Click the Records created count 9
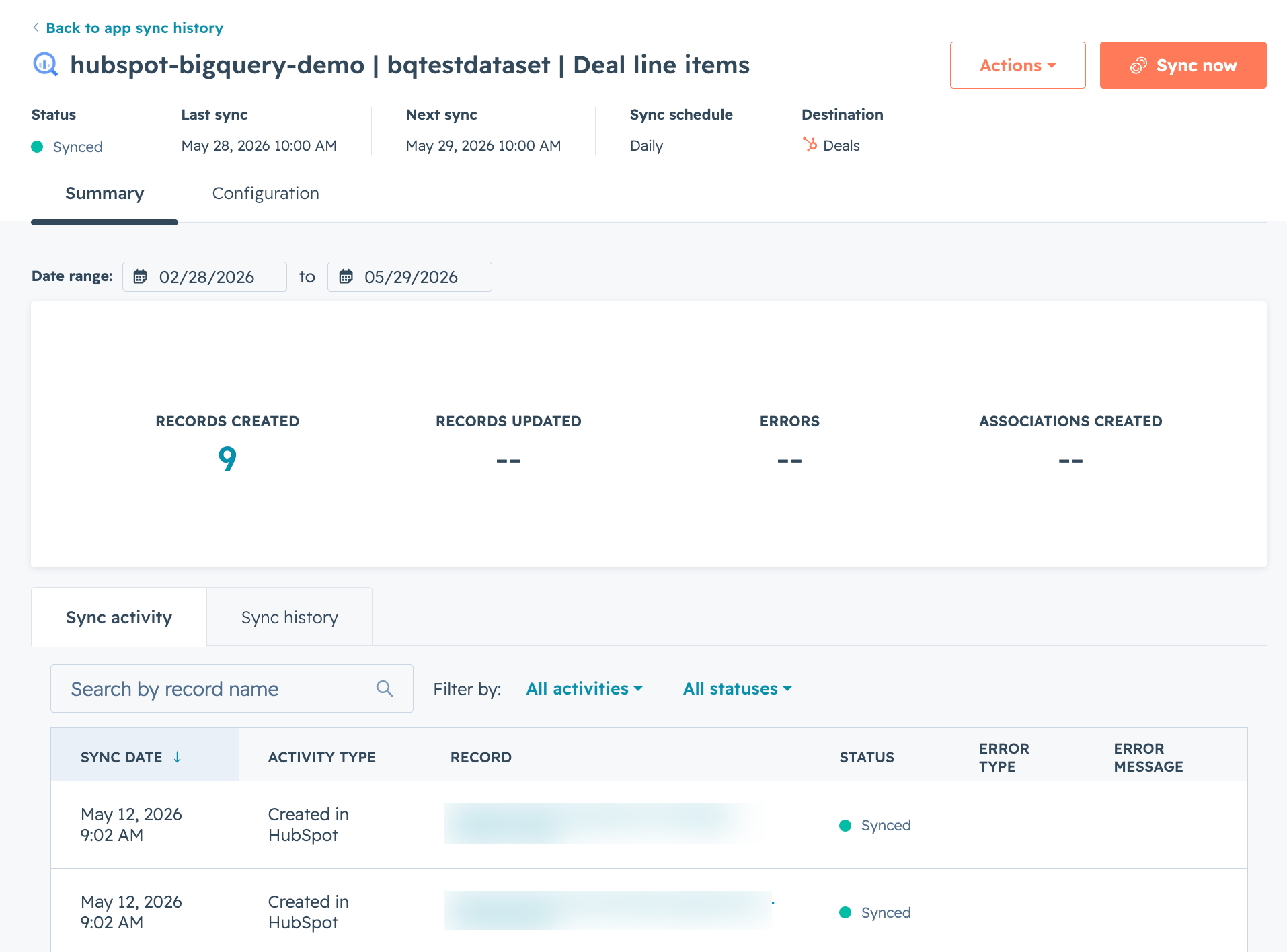Image resolution: width=1287 pixels, height=952 pixels. (227, 459)
